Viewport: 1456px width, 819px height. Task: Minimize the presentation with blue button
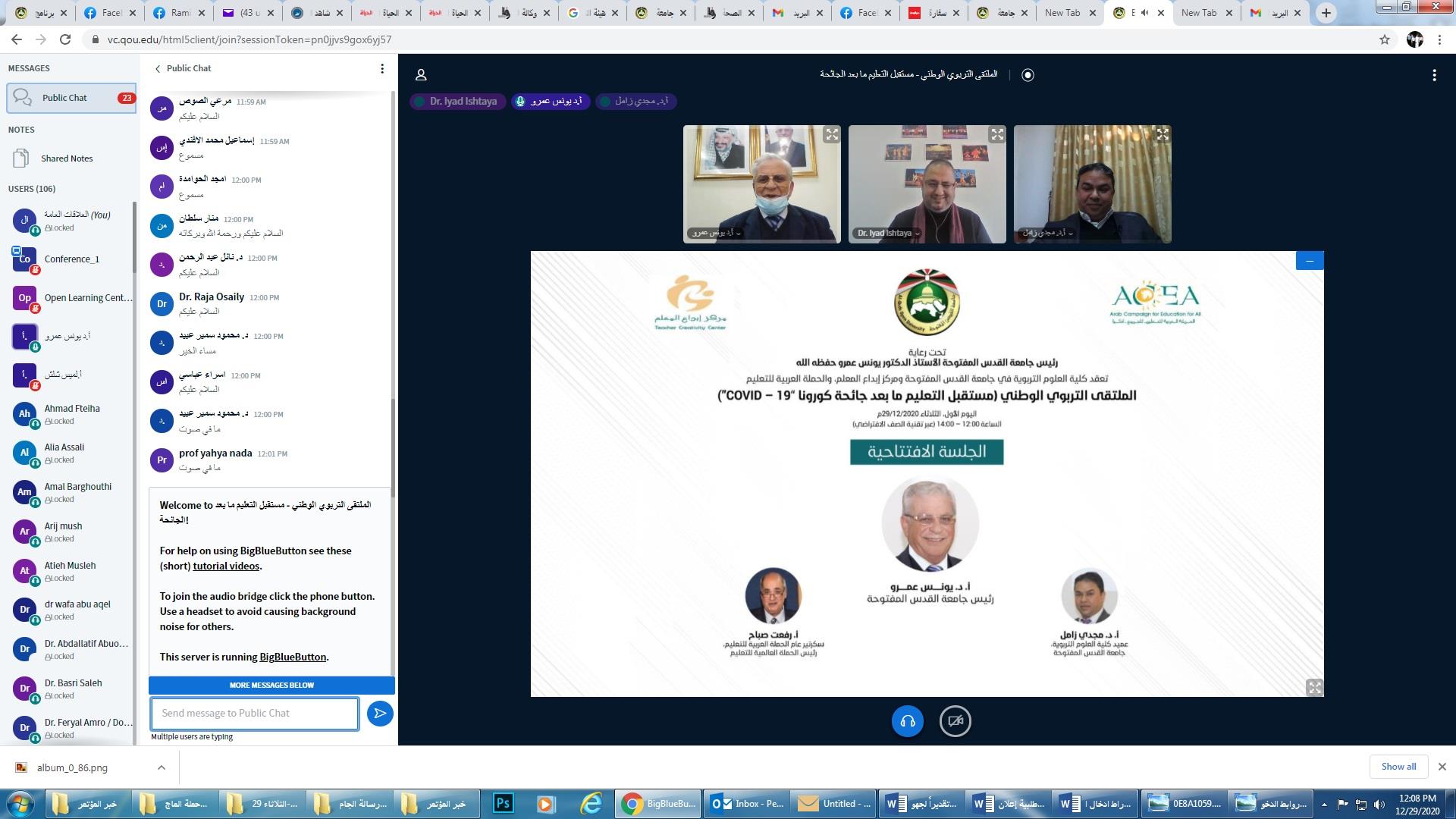[x=1310, y=261]
